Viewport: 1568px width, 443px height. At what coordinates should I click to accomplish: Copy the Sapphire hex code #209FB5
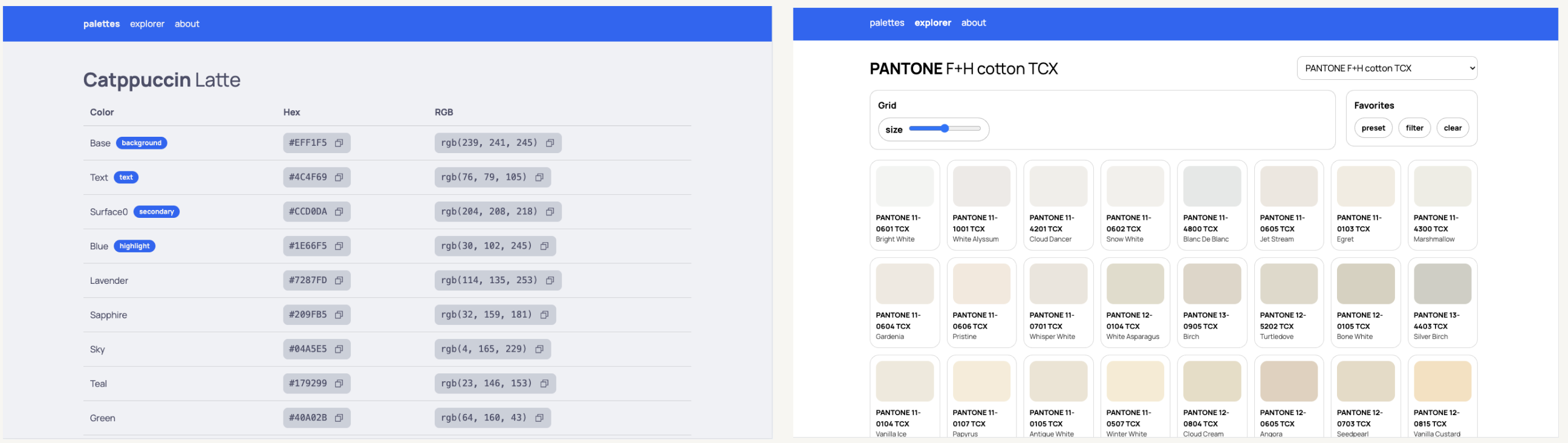coord(339,315)
